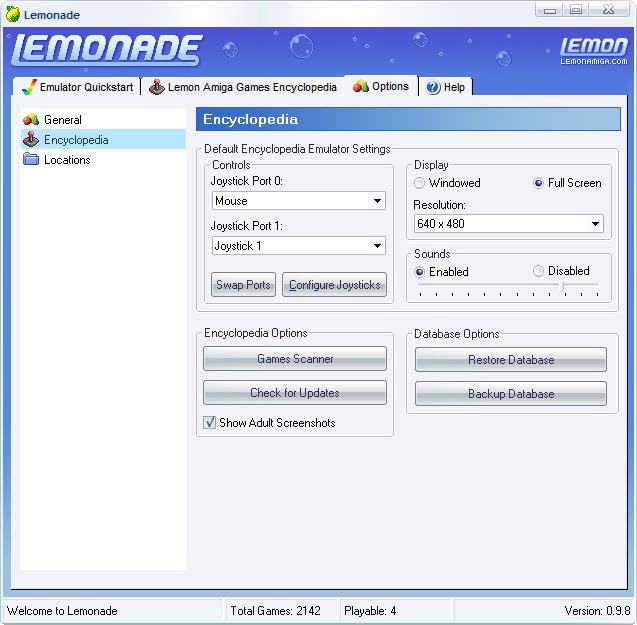Minimize the Lemonade window
Screen dimensions: 637x625
tap(550, 10)
